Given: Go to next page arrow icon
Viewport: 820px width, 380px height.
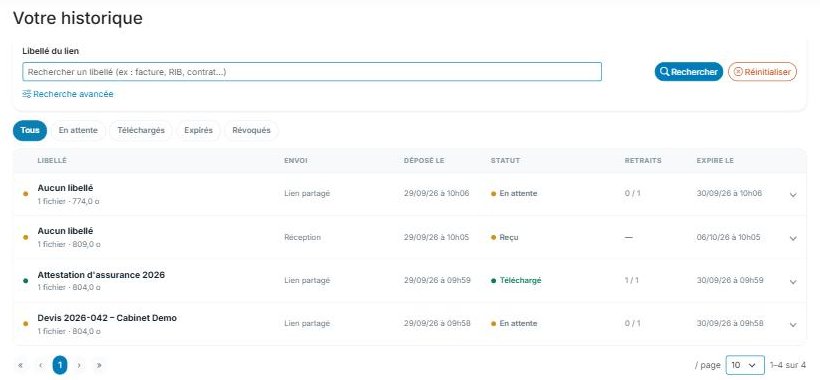Looking at the screenshot, I should pos(79,365).
